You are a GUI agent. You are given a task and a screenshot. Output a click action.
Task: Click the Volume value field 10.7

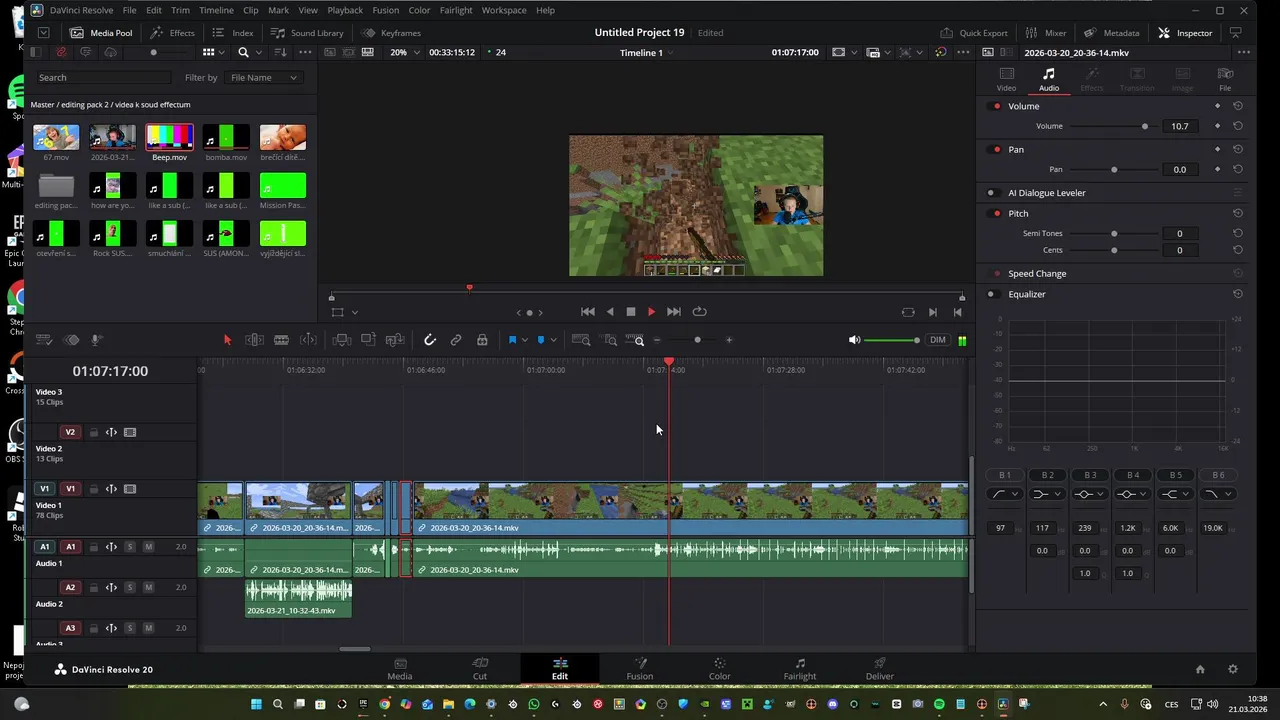pos(1180,126)
